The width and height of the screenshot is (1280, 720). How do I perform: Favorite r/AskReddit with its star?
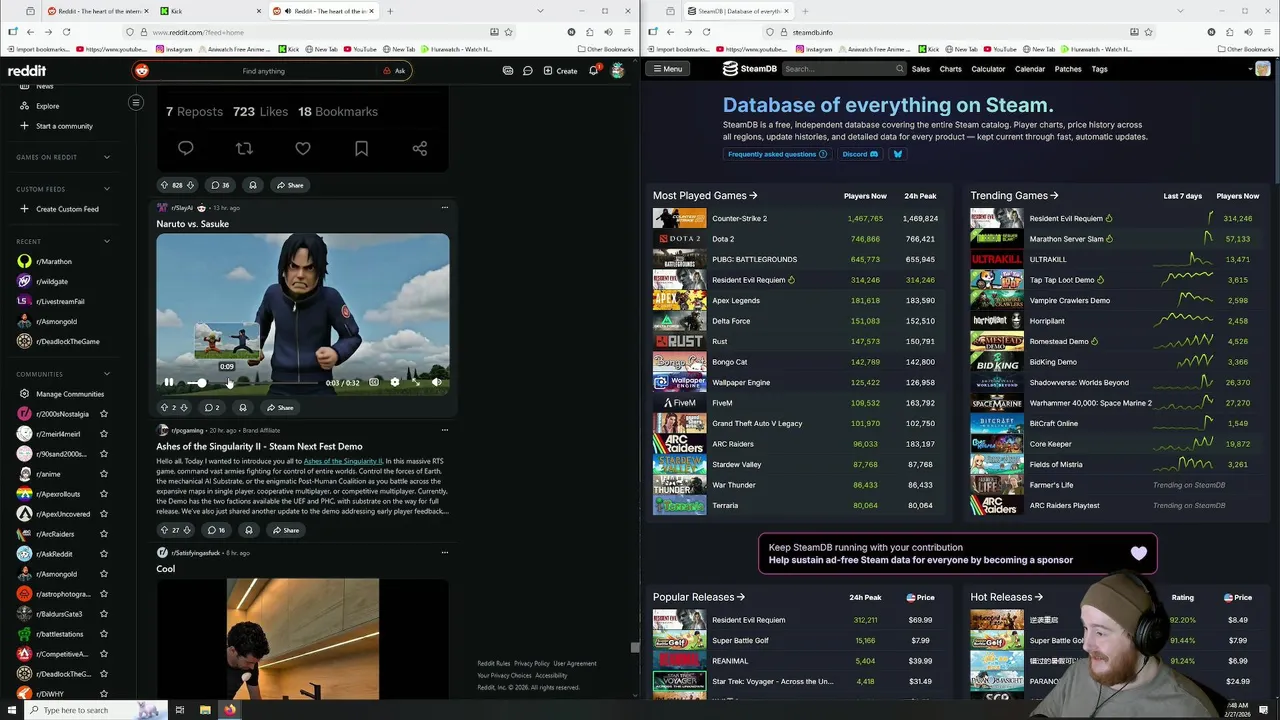[x=103, y=554]
